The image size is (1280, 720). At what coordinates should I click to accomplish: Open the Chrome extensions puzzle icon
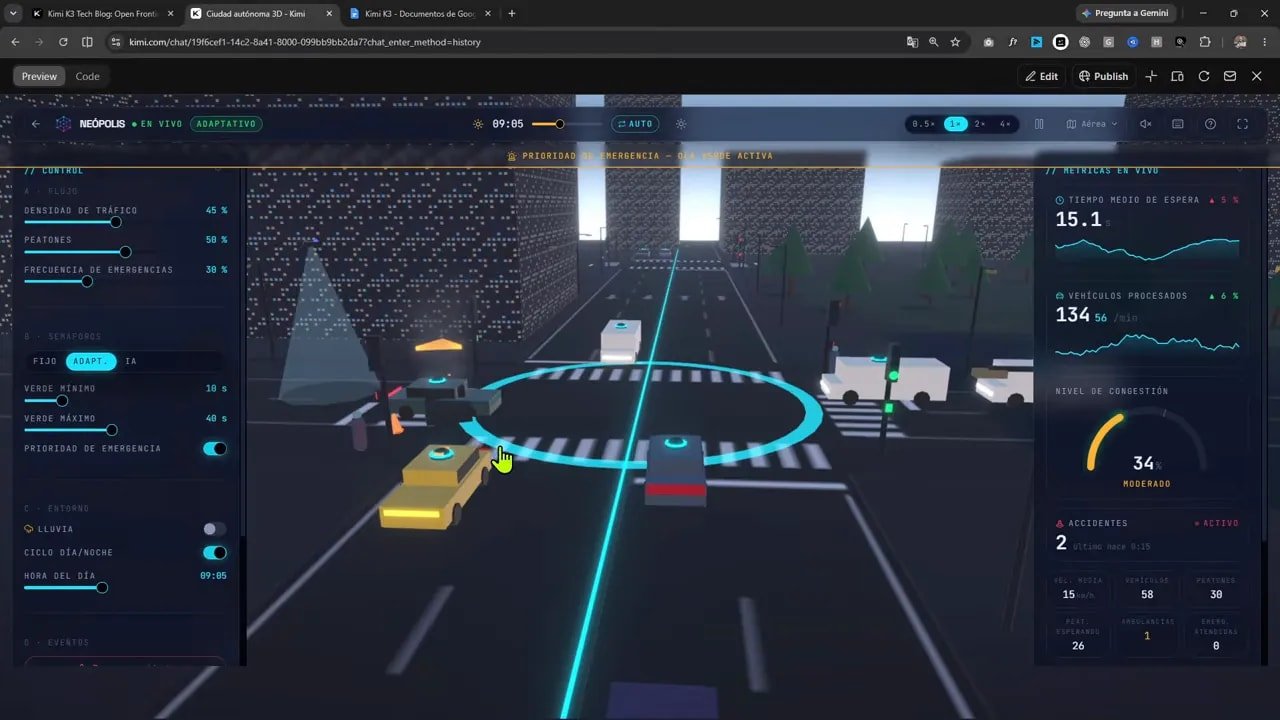tap(1204, 42)
